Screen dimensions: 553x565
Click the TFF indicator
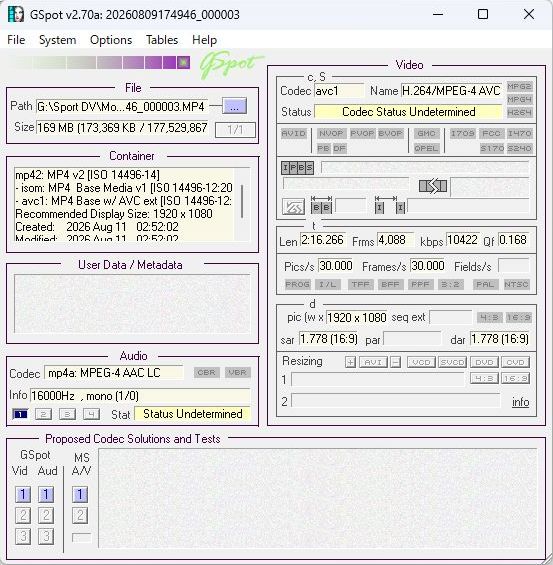pyautogui.click(x=361, y=284)
